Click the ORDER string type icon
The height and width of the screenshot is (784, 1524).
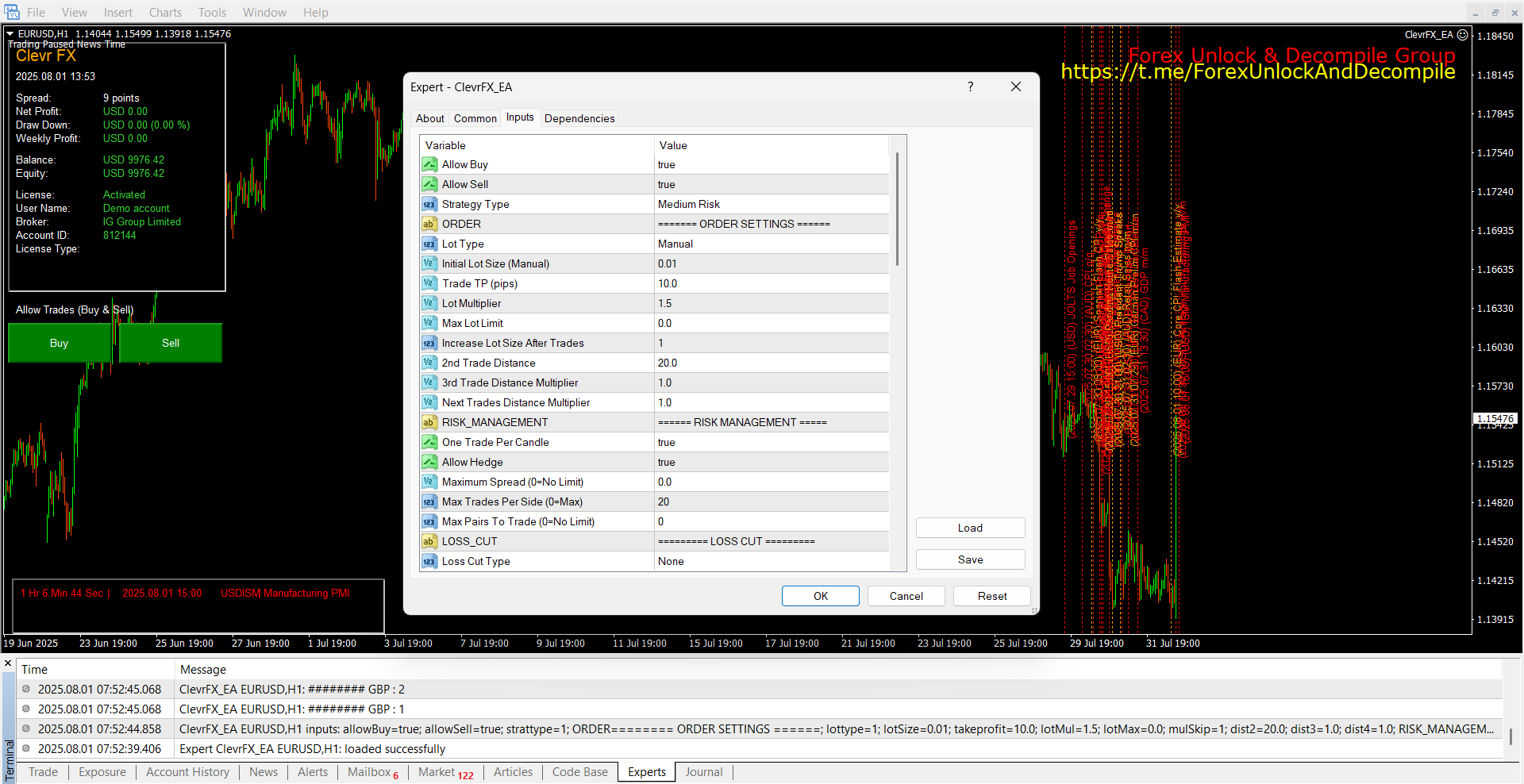tap(429, 224)
